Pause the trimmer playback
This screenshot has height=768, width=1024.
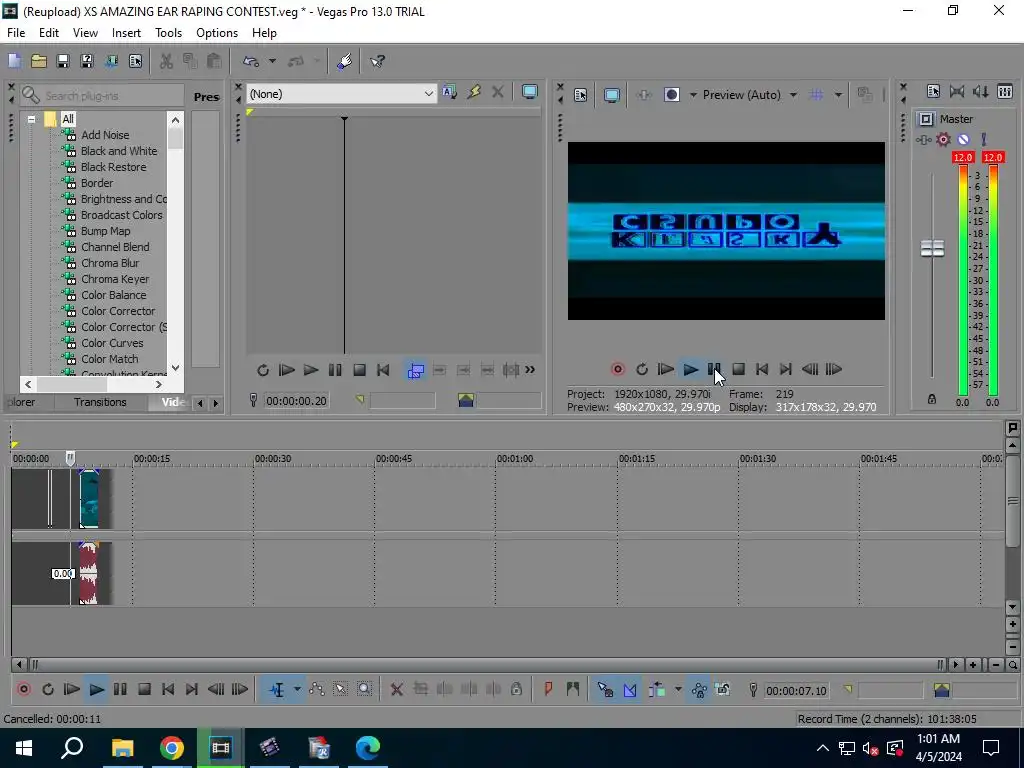pos(335,370)
